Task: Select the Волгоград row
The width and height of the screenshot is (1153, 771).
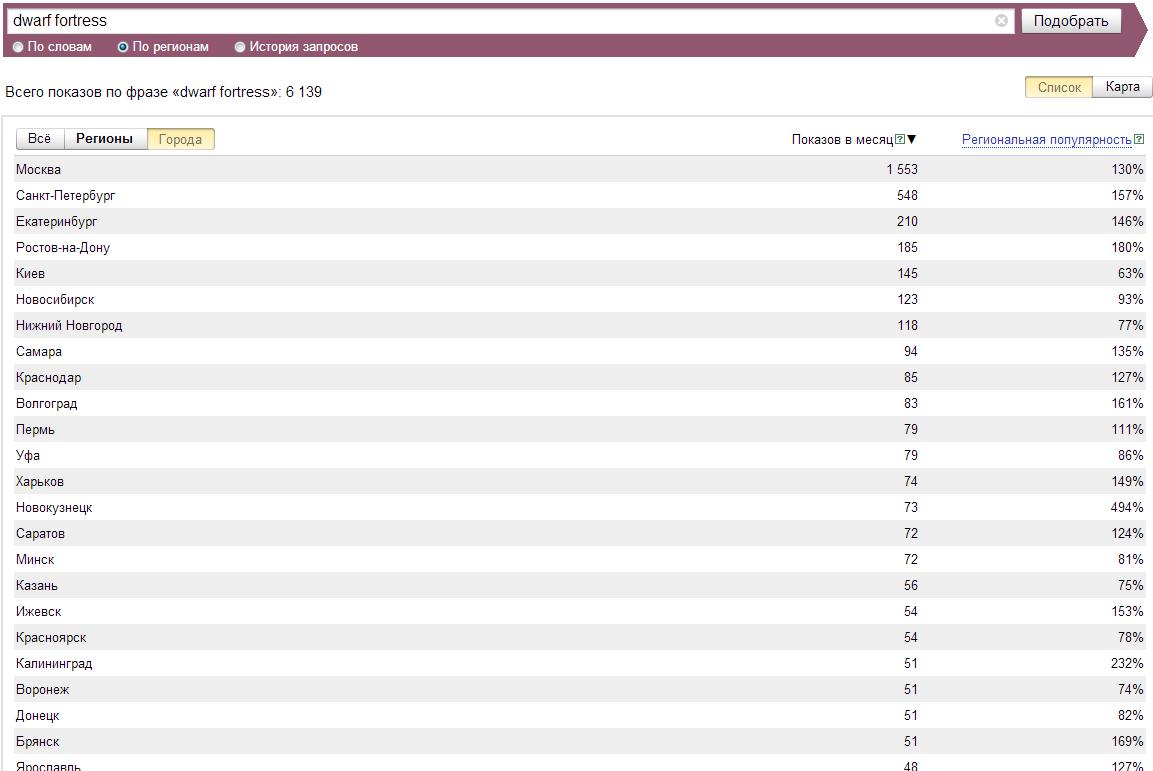Action: coord(579,403)
